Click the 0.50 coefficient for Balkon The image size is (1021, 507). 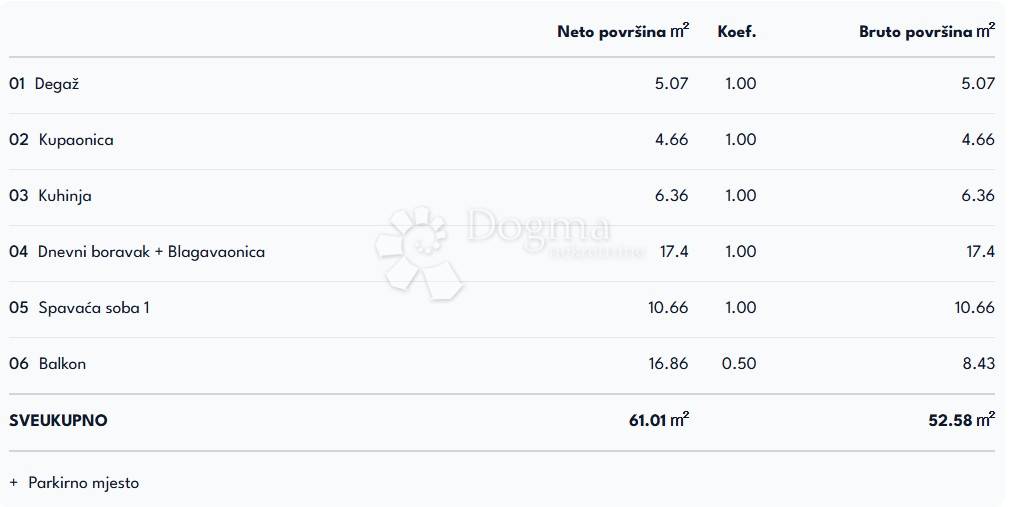tap(739, 364)
